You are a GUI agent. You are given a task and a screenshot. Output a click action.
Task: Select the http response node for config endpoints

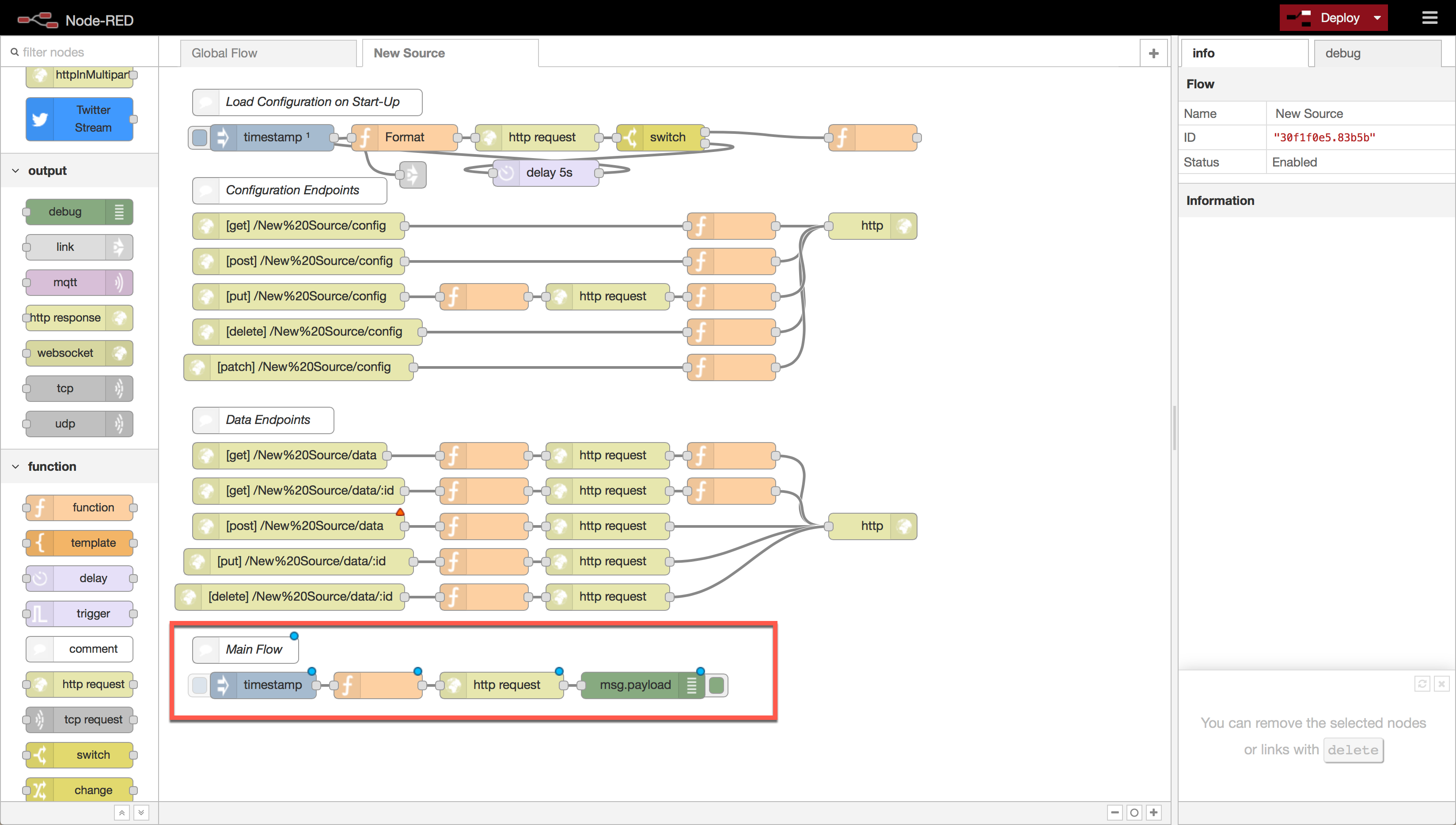[873, 226]
